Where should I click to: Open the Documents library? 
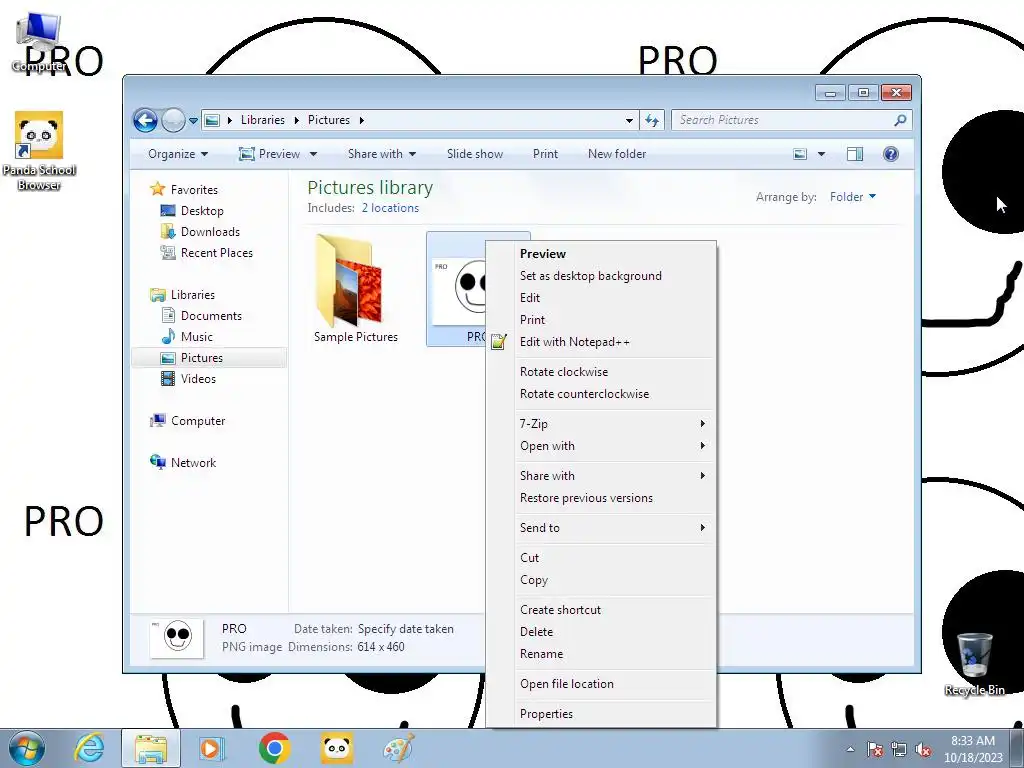pos(211,316)
